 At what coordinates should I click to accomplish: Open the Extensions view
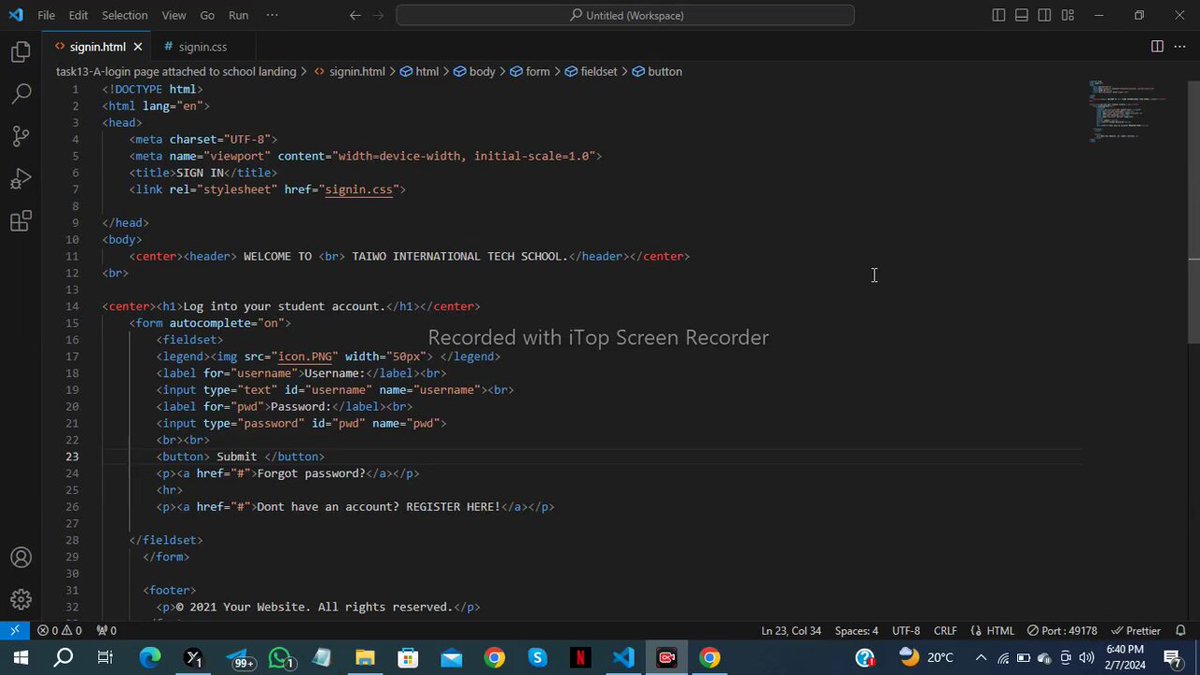[x=20, y=222]
